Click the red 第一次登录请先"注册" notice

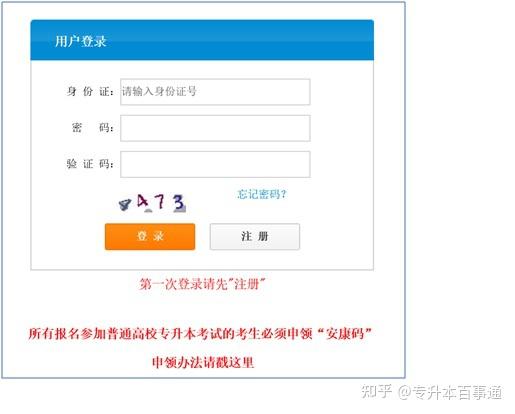pyautogui.click(x=202, y=284)
